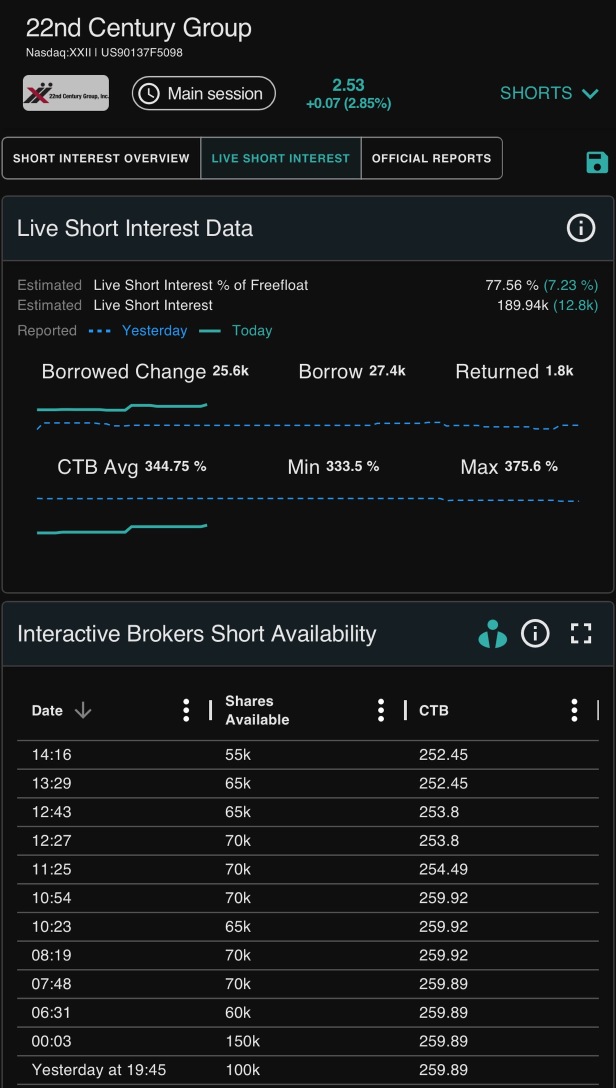
Task: Toggle Today line legend
Action: point(236,331)
